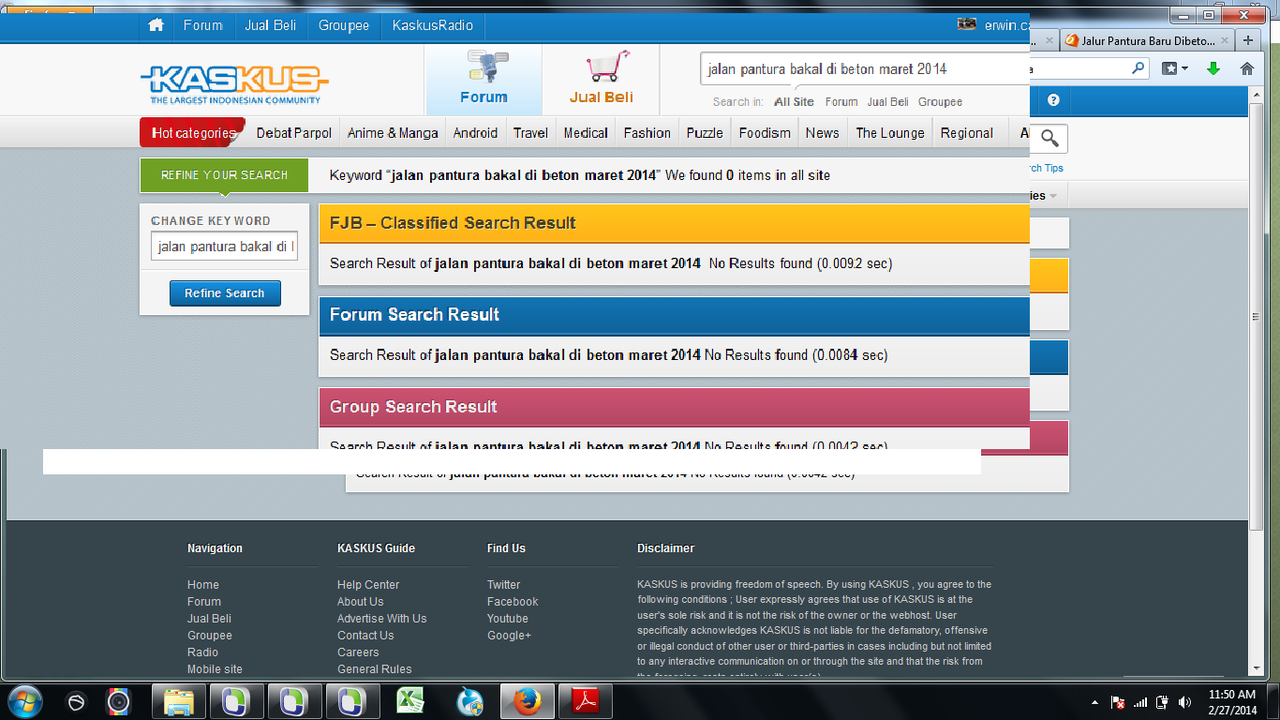The image size is (1280, 720).
Task: Open the Forum section with the chat icon
Action: 484,78
